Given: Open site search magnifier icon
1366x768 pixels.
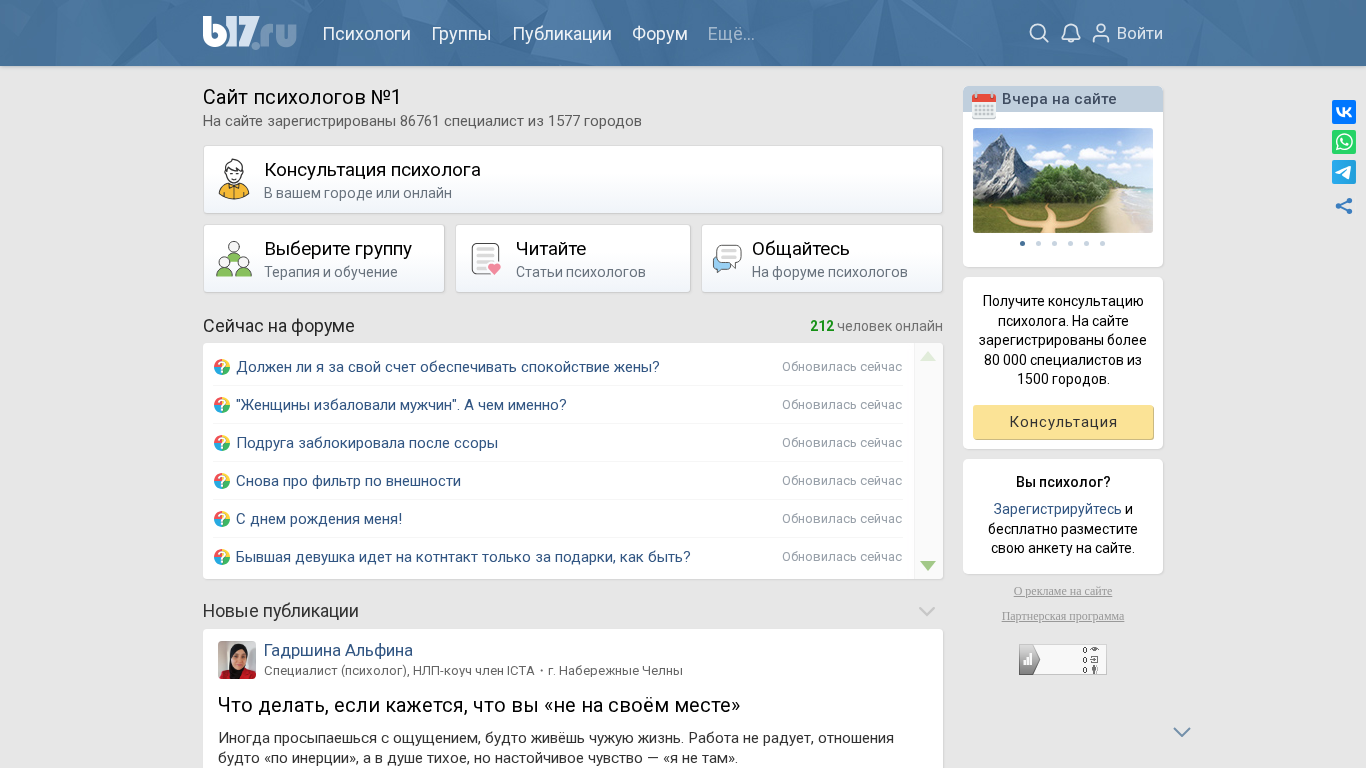Looking at the screenshot, I should [1039, 33].
